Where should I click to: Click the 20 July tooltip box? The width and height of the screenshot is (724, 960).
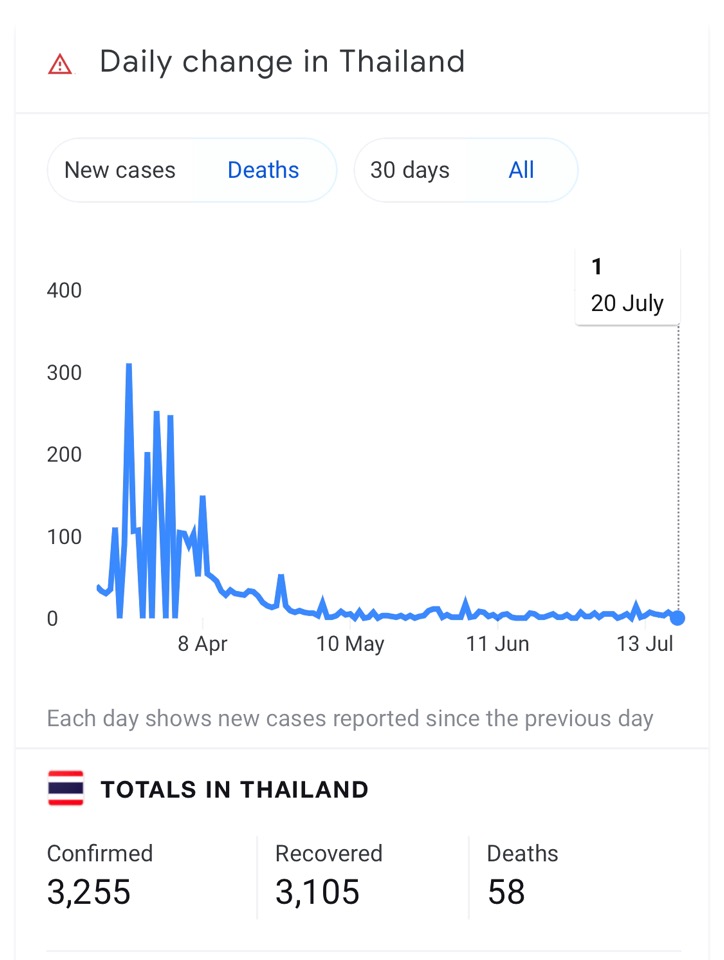tap(627, 286)
